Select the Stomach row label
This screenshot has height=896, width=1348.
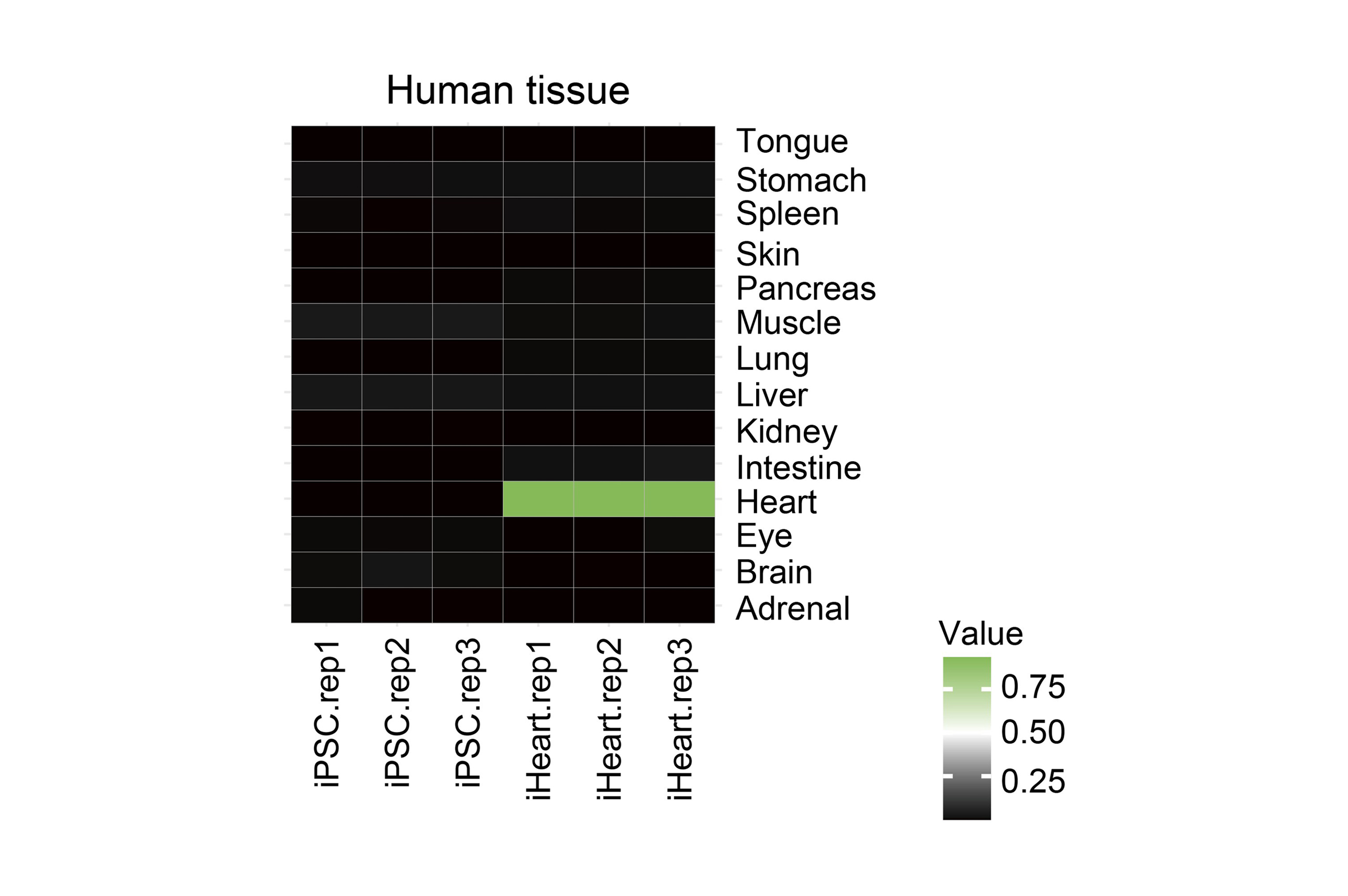coord(801,180)
